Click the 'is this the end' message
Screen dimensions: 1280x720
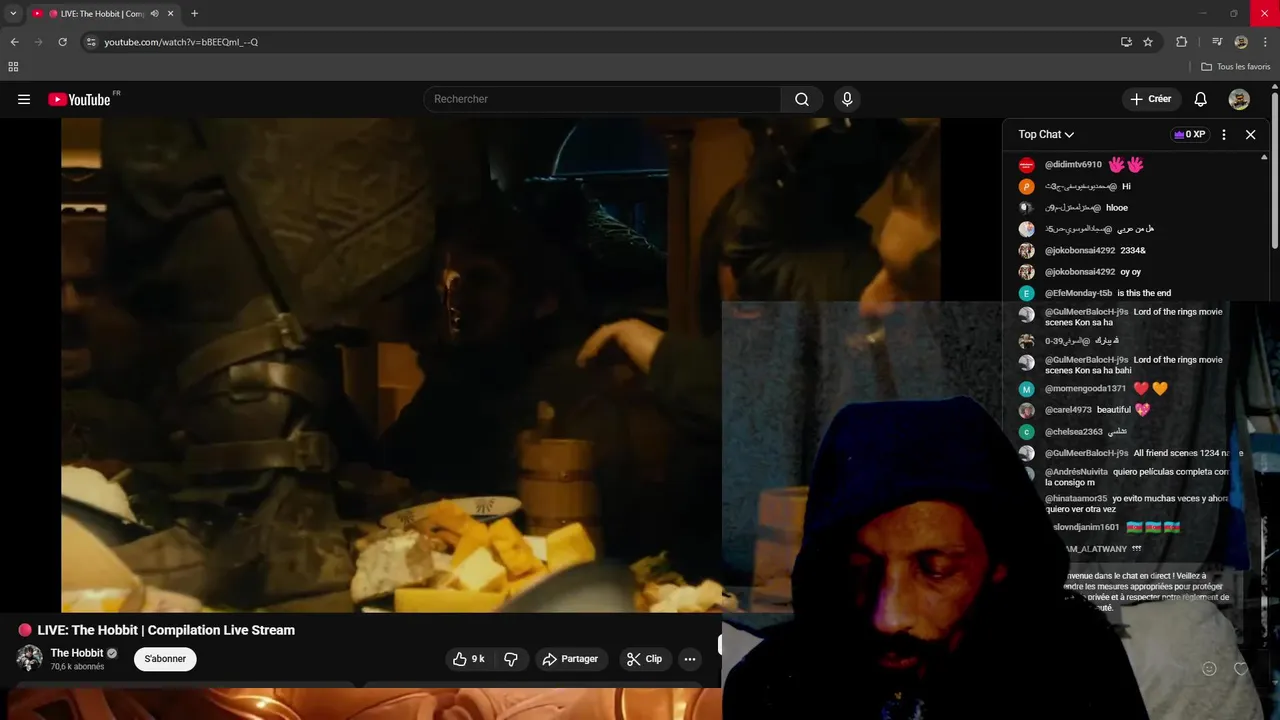[1144, 293]
